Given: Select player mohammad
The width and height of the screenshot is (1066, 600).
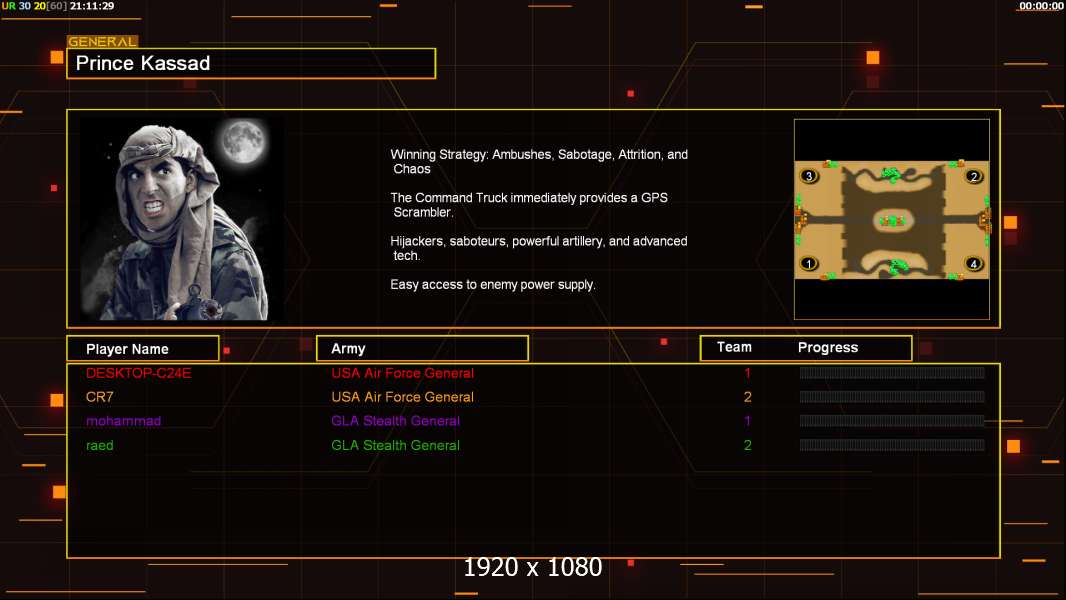Looking at the screenshot, I should pos(123,421).
